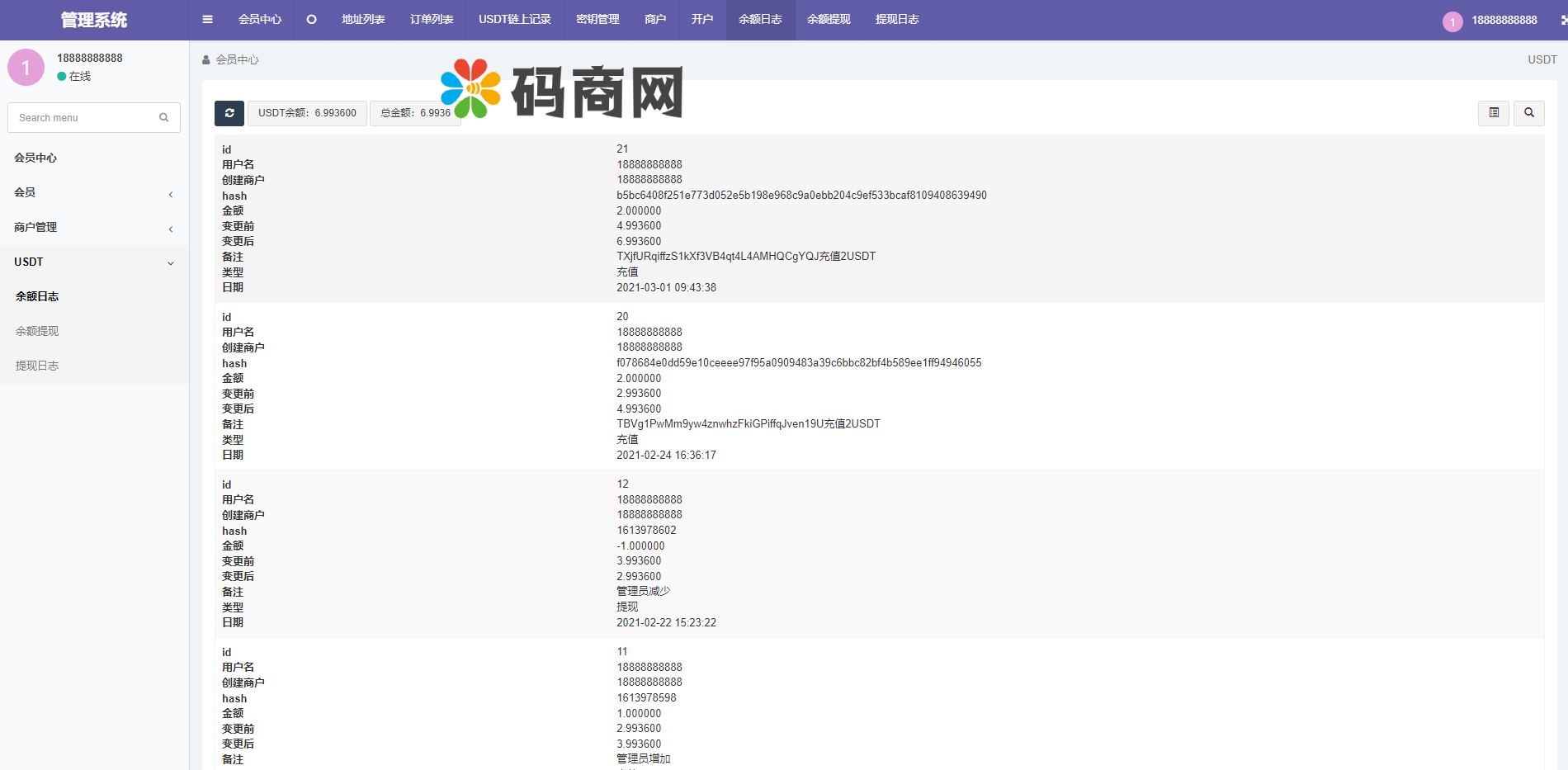Open the 地址列表 tab
The height and width of the screenshot is (770, 1568).
363,20
